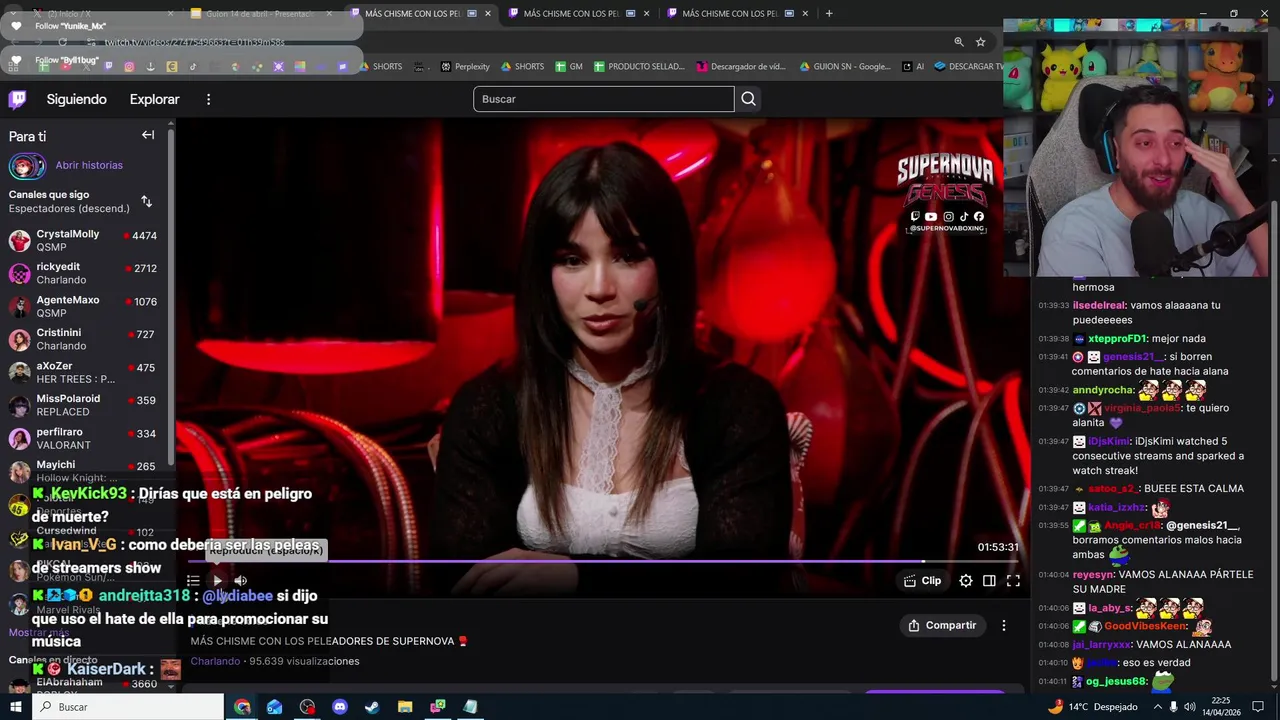Open the Explorar tab on Twitch

coord(154,99)
